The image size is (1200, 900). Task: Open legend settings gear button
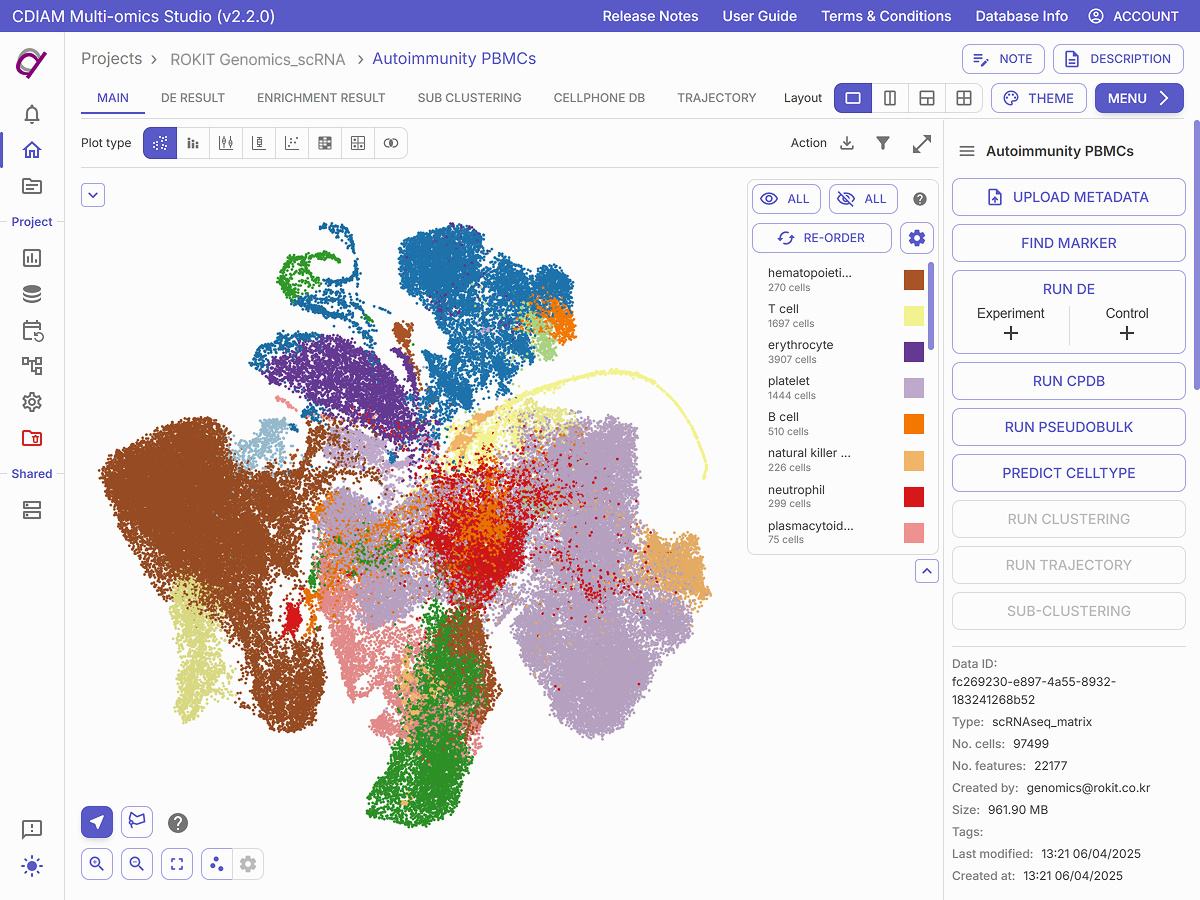point(917,238)
